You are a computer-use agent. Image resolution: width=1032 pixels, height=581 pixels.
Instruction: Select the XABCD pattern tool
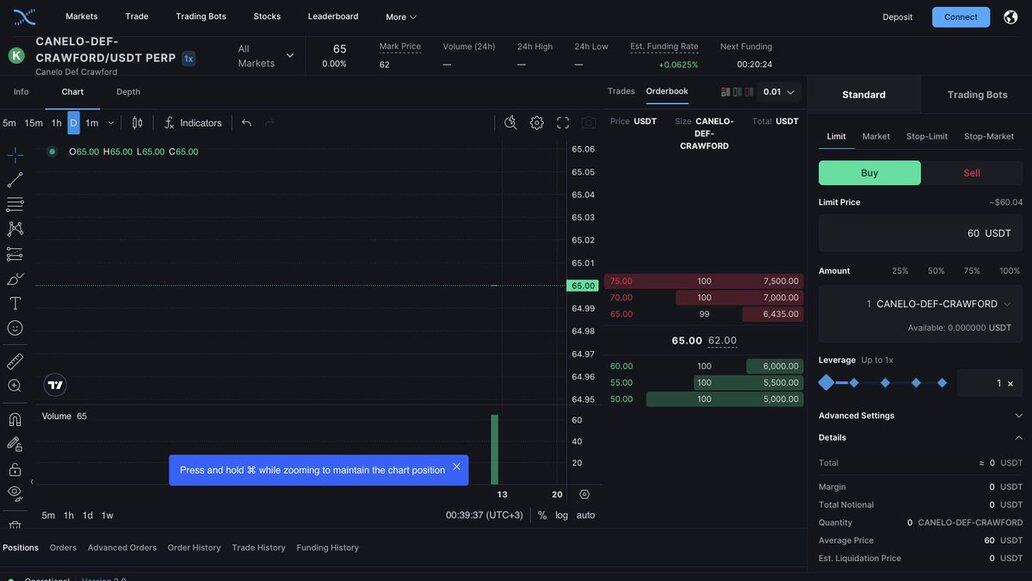(15, 229)
